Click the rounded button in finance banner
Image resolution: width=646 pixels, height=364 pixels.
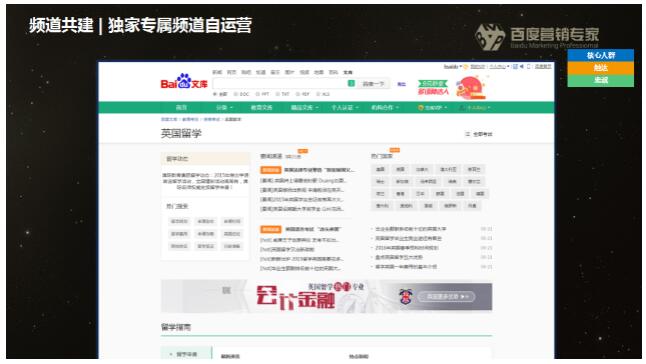pos(447,296)
